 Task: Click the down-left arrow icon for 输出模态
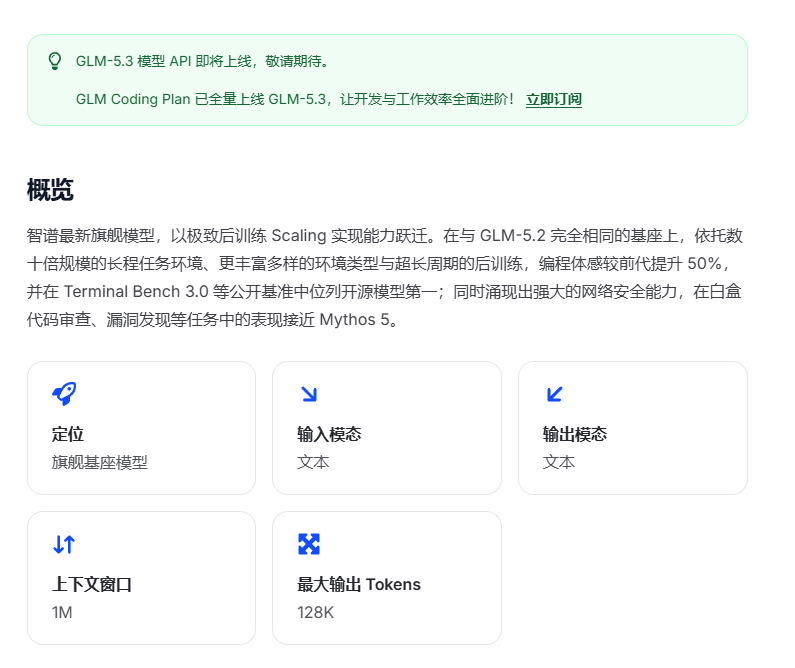pos(555,394)
